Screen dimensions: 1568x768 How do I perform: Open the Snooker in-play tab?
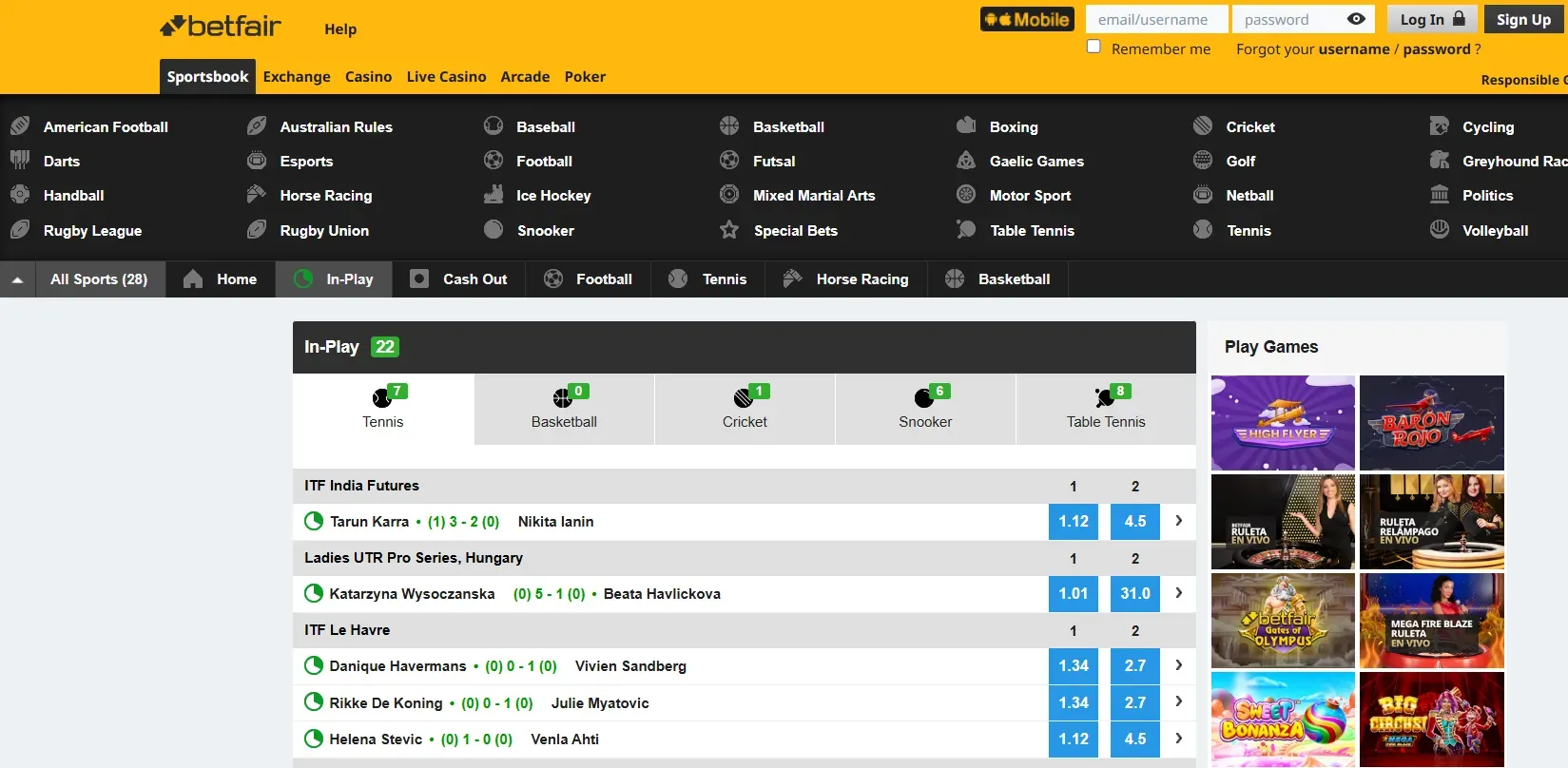[x=925, y=409]
